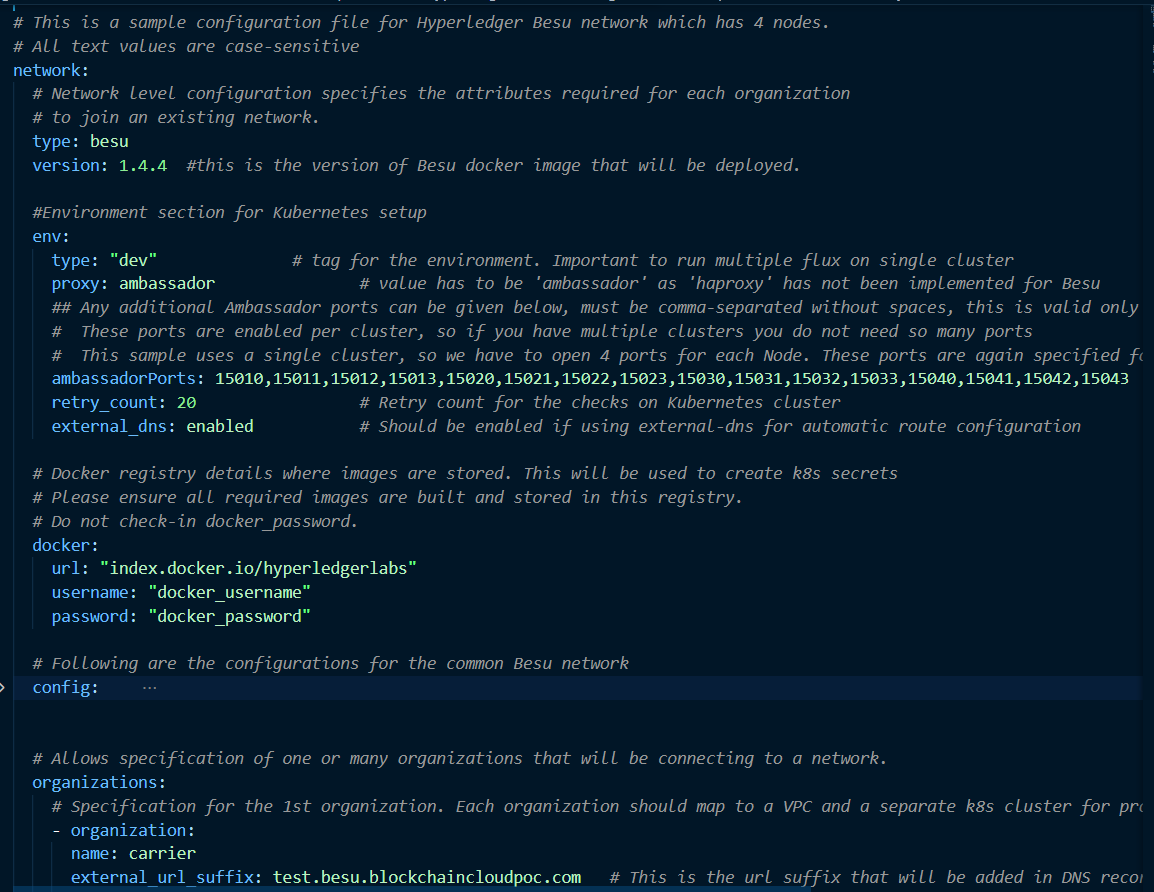
Task: Click the 'proxy:' key
Action: (80, 283)
